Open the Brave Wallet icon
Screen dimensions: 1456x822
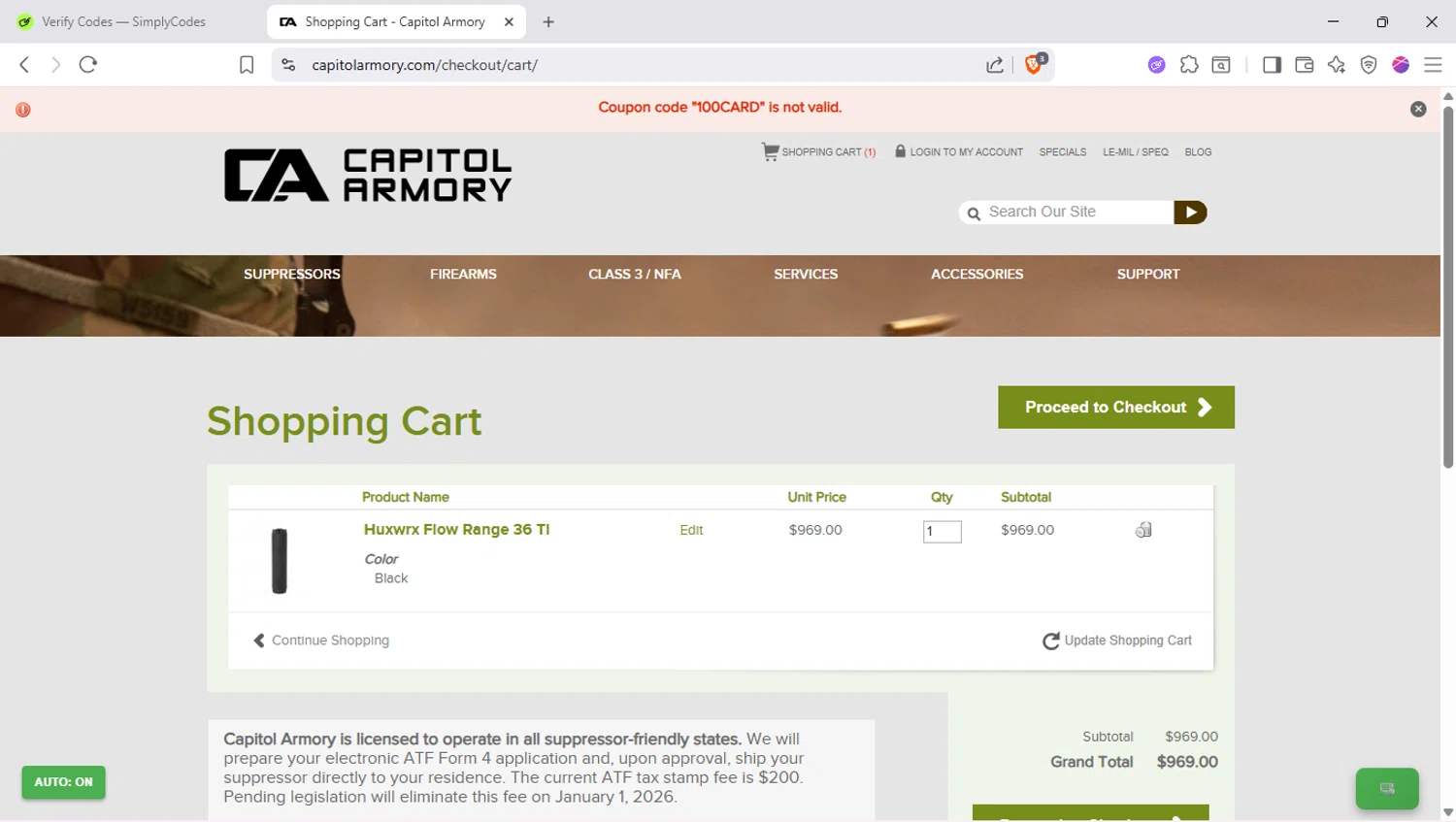tap(1305, 65)
